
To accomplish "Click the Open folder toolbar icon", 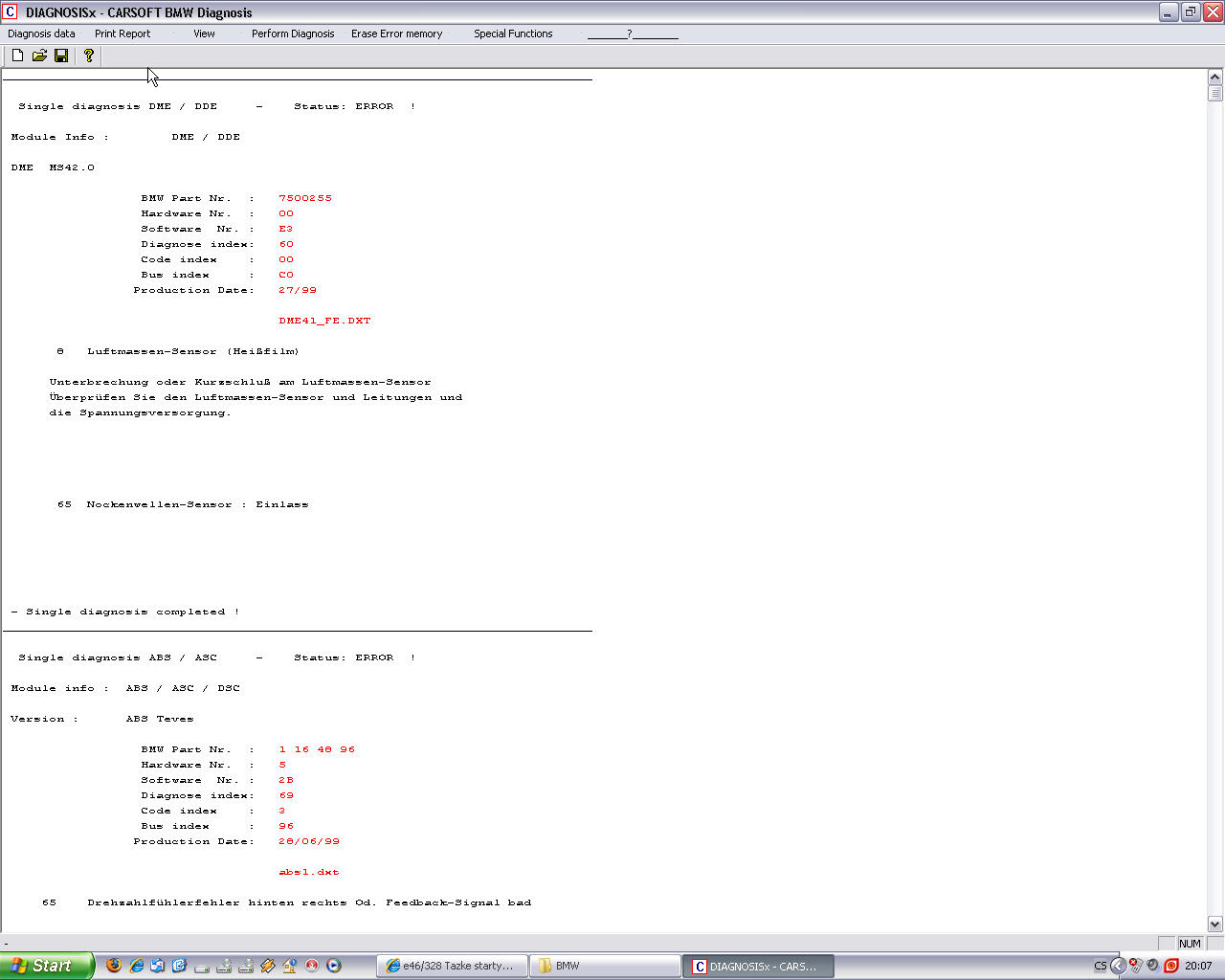I will click(x=39, y=56).
